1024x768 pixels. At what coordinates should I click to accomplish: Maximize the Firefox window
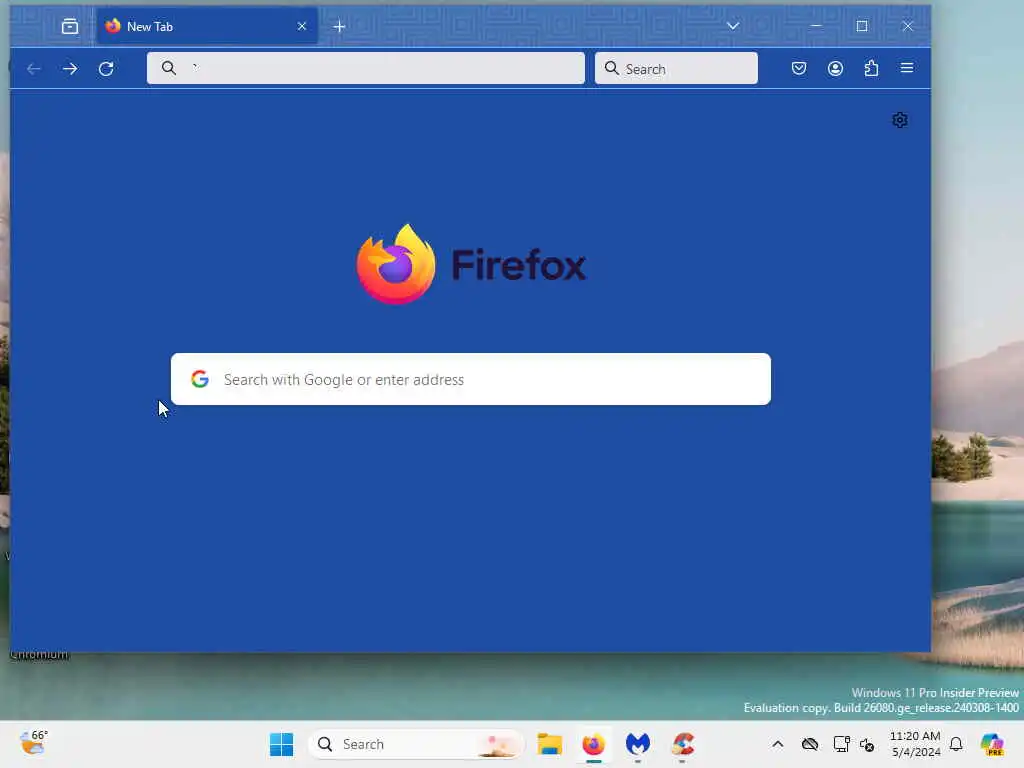pyautogui.click(x=862, y=26)
